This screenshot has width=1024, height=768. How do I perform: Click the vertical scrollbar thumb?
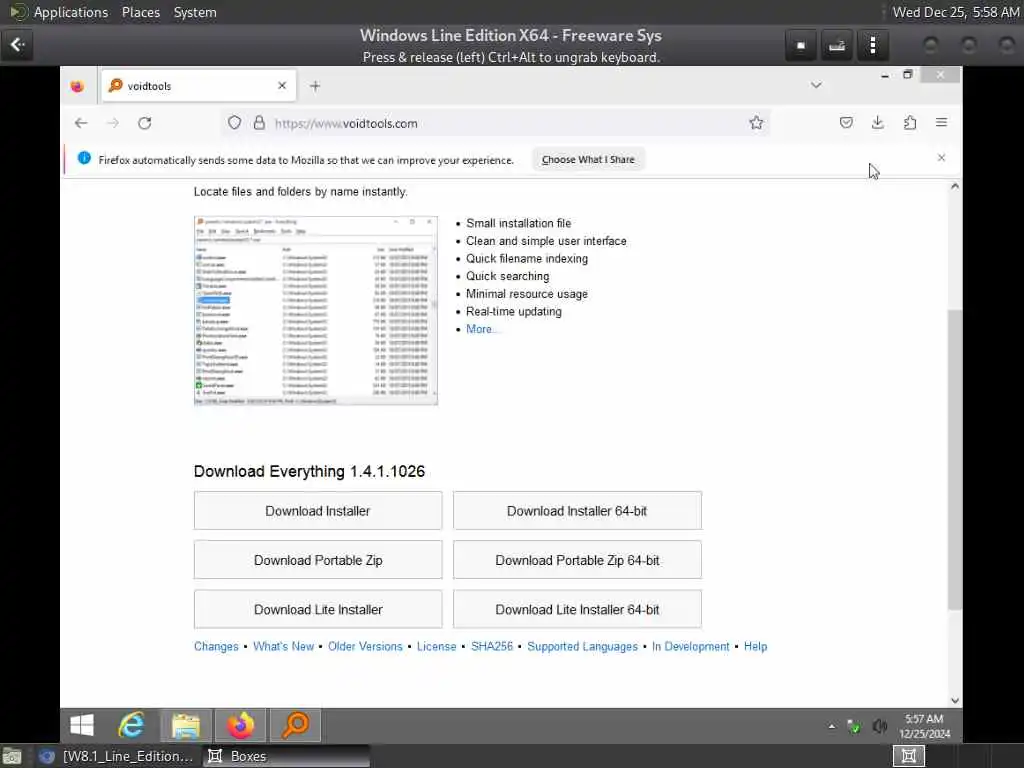click(x=955, y=460)
